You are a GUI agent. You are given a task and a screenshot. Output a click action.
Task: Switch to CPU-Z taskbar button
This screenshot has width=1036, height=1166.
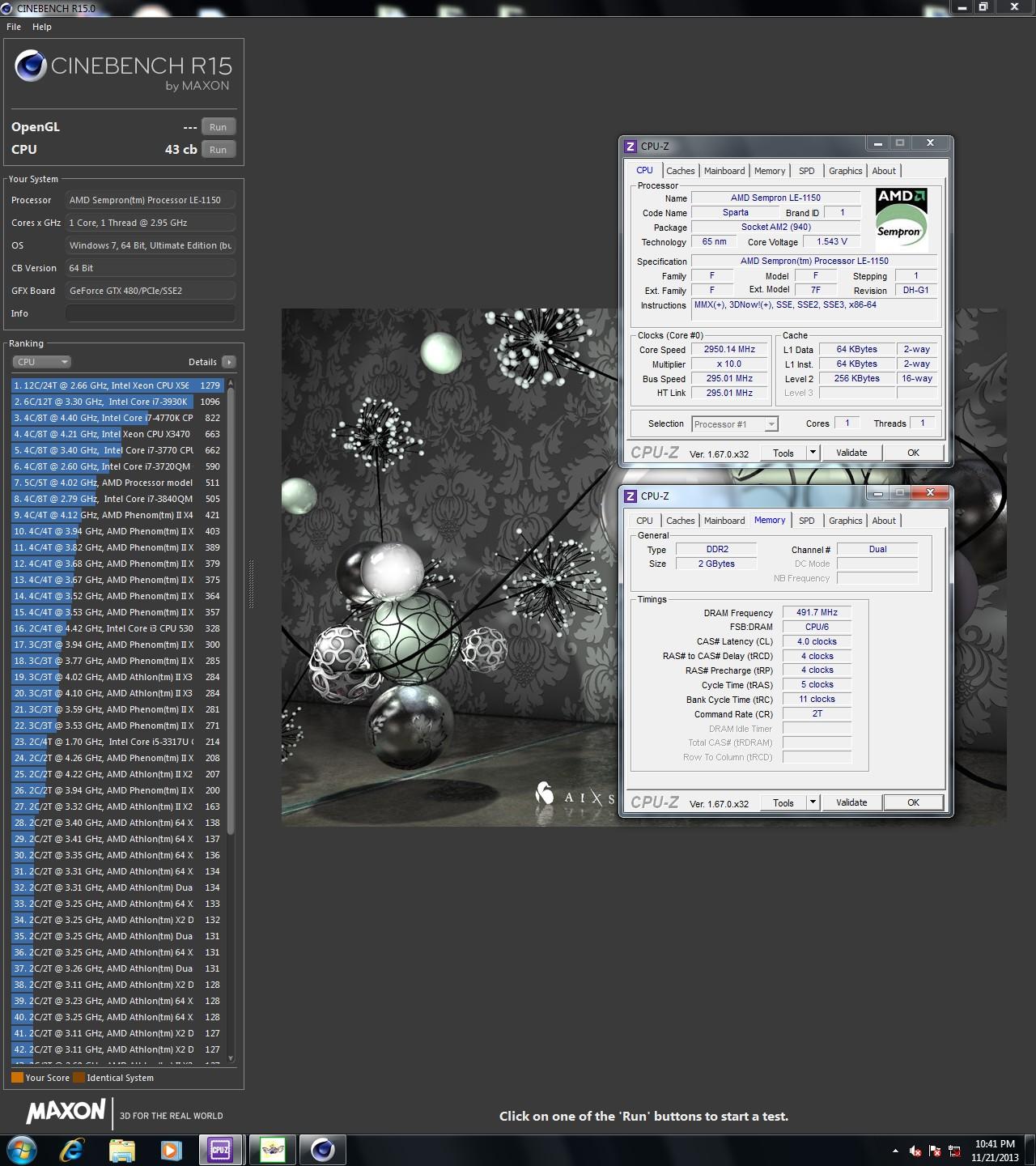[220, 1150]
